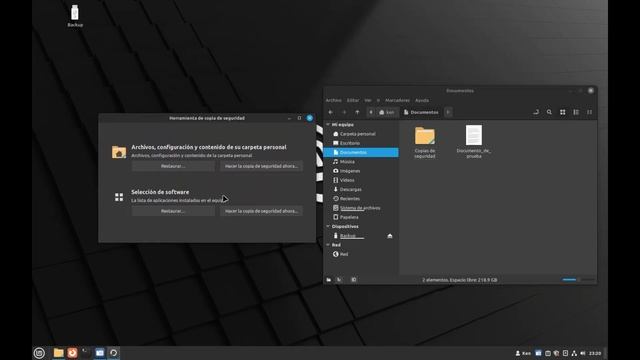Open search in file manager toolbar
Image resolution: width=640 pixels, height=360 pixels.
click(549, 112)
